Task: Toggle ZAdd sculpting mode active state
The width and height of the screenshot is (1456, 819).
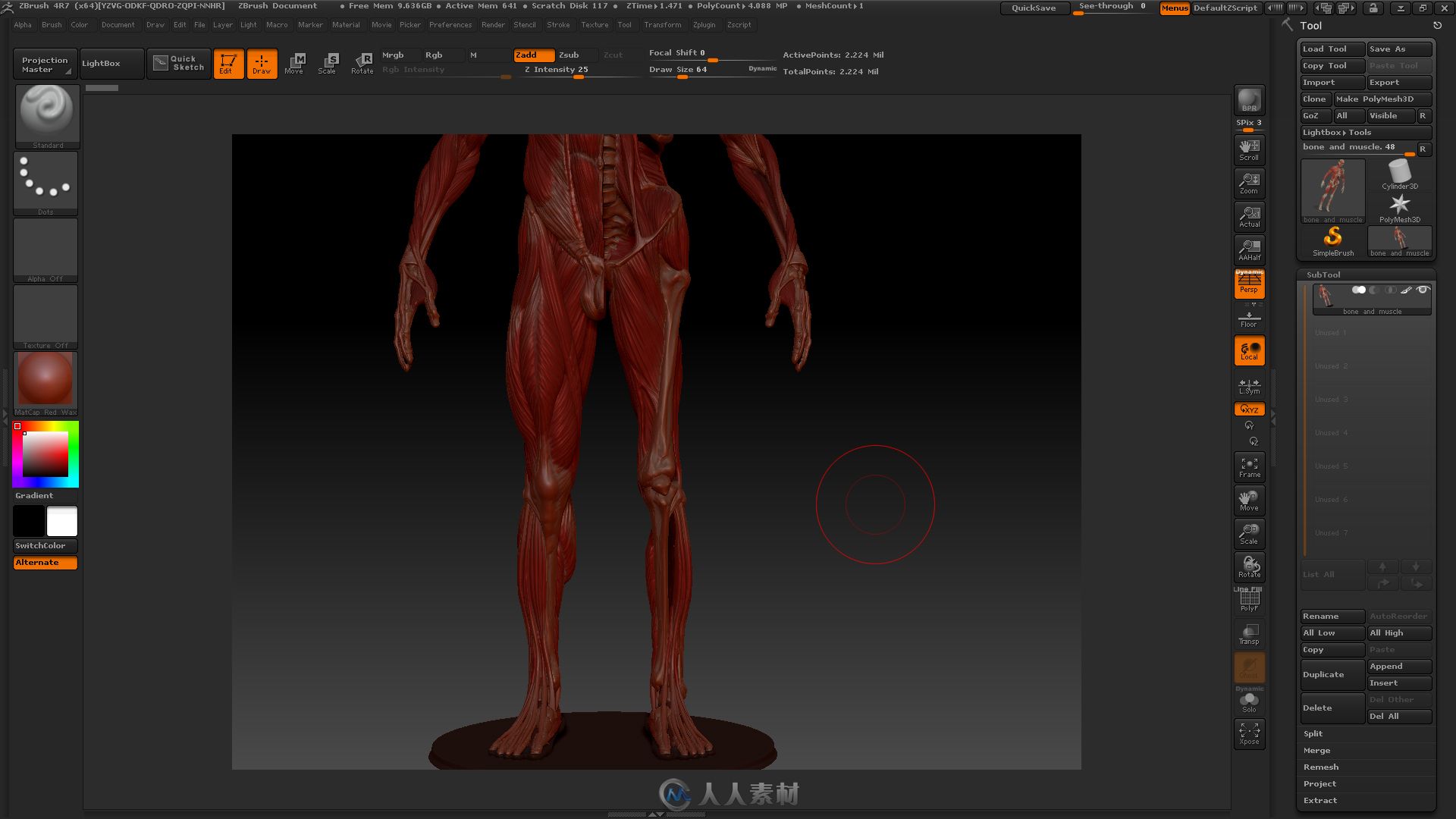Action: (x=527, y=54)
